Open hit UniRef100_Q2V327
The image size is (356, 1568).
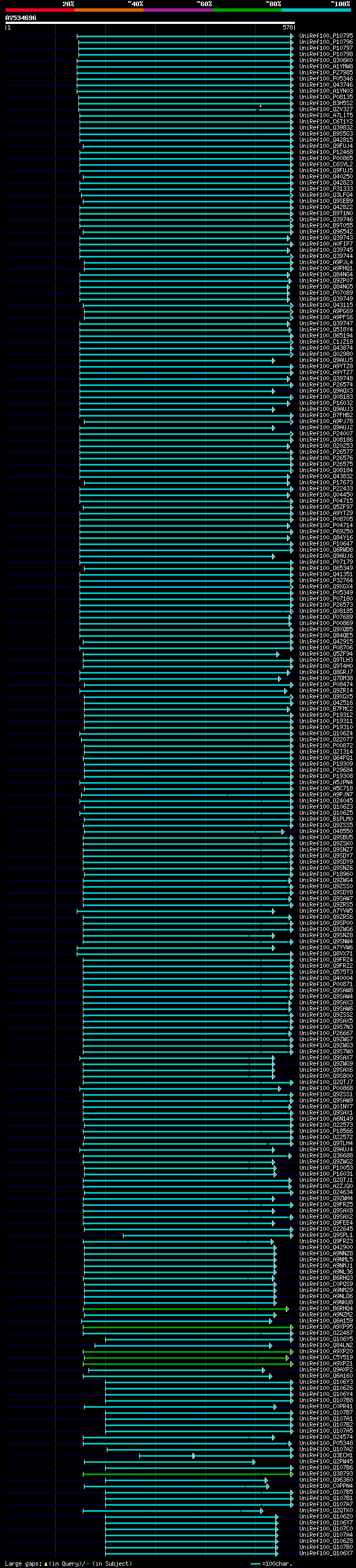point(325,109)
